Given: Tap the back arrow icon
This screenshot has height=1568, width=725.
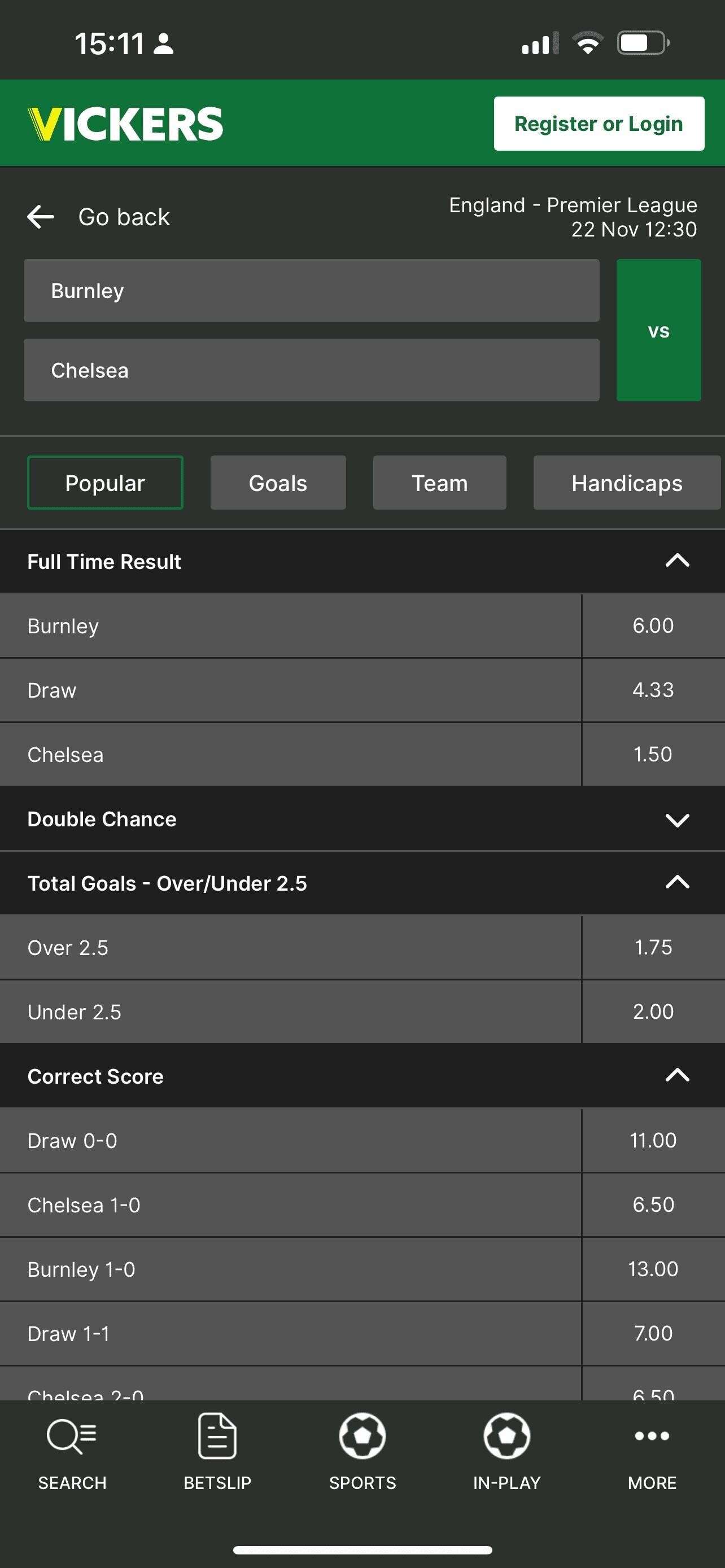Looking at the screenshot, I should click(41, 217).
